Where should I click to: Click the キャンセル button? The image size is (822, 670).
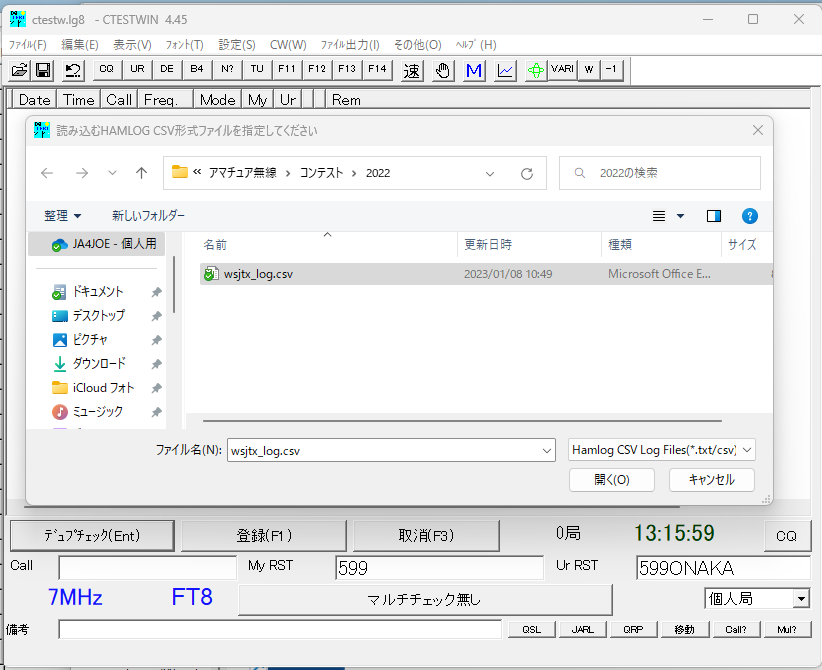click(x=712, y=480)
